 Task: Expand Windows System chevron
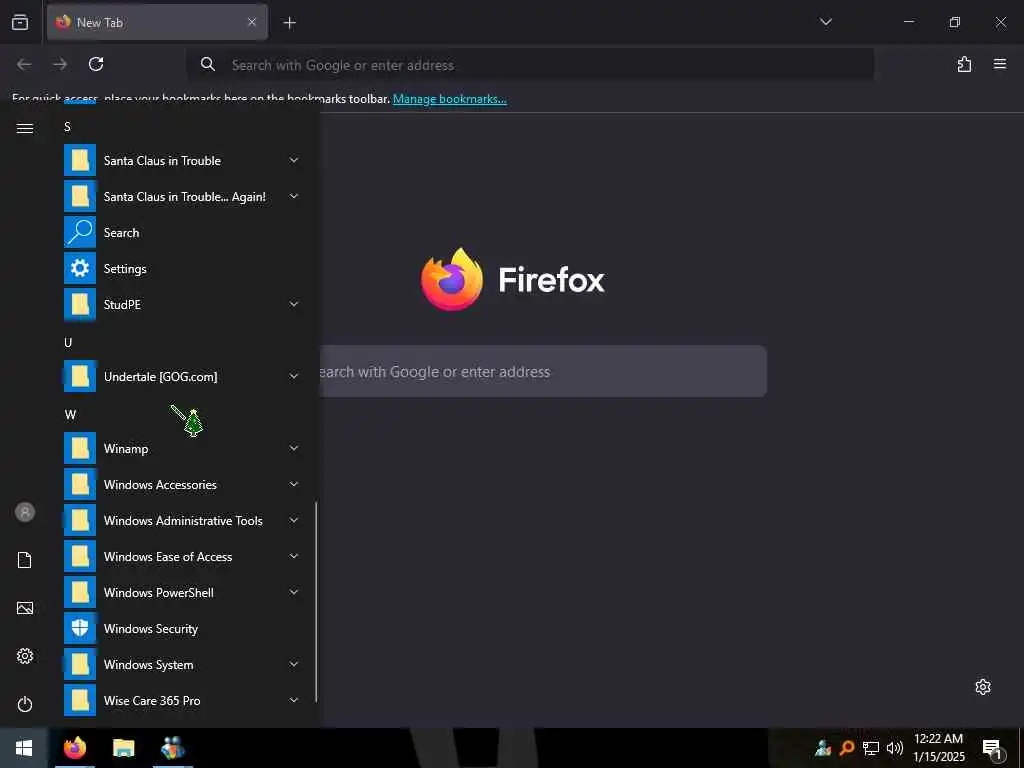click(x=294, y=664)
